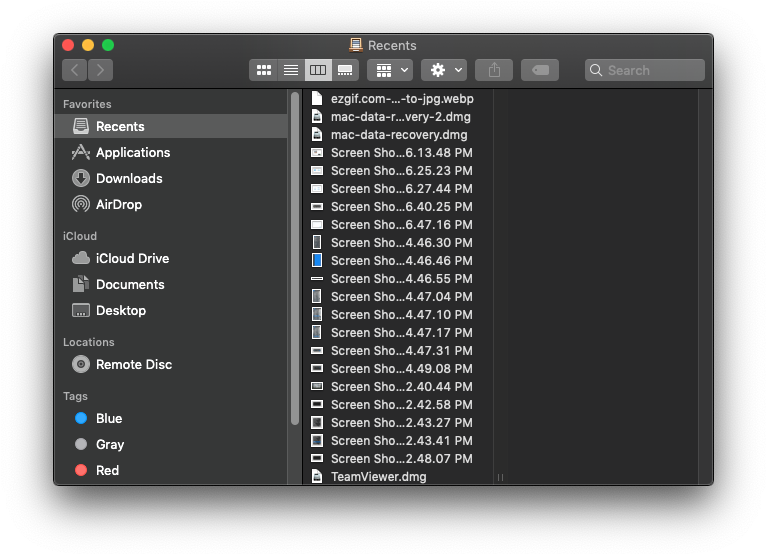Open the Action gear menu
Image resolution: width=766 pixels, height=554 pixels.
444,70
